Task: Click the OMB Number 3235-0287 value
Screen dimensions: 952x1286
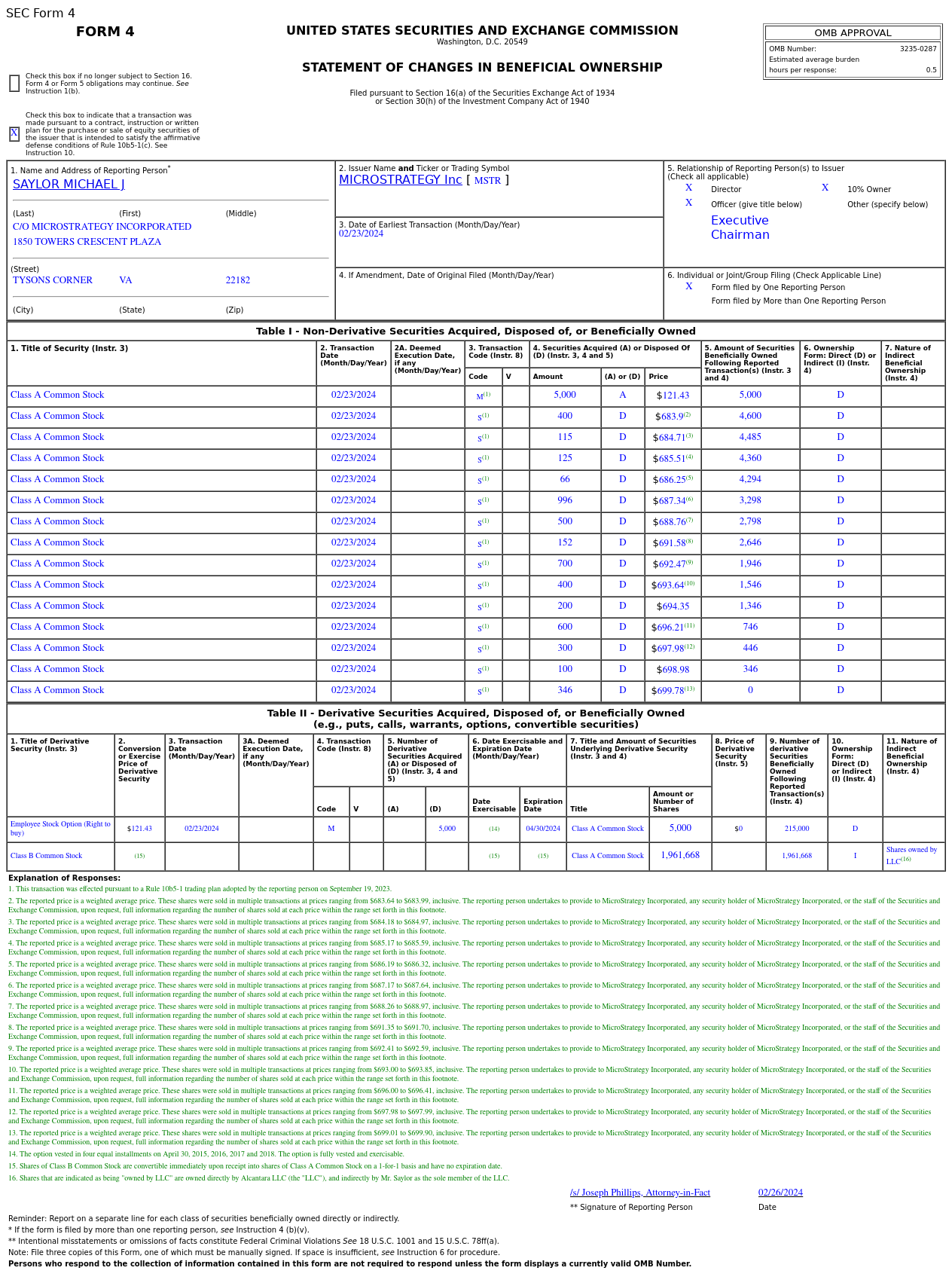Action: 918,49
